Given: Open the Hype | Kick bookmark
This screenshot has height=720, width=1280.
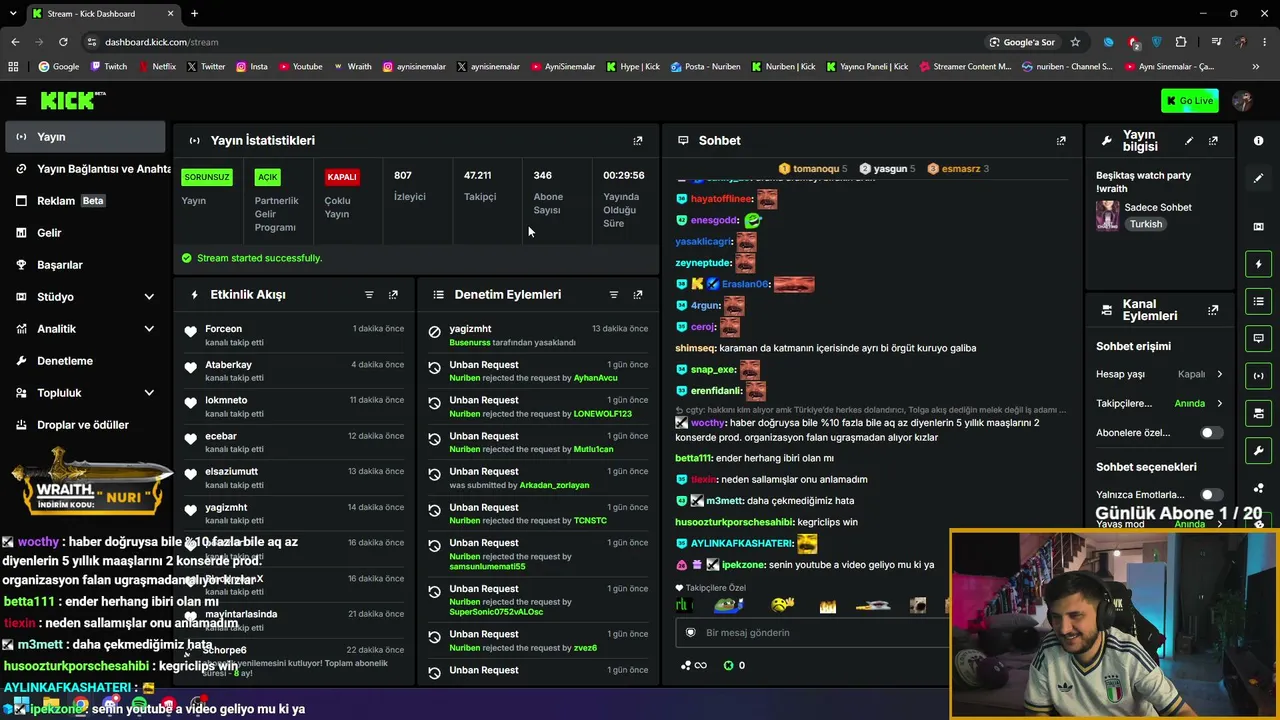Looking at the screenshot, I should coord(633,67).
